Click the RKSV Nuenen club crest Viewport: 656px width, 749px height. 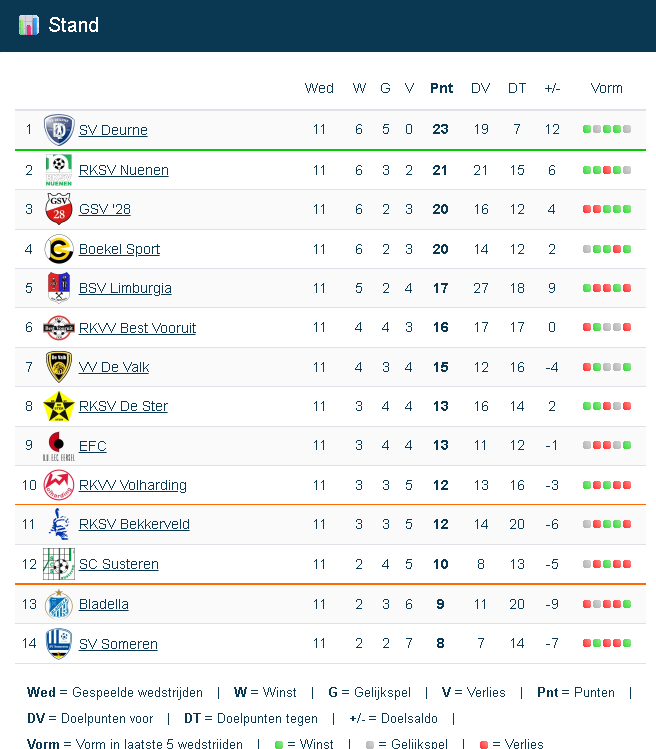59,170
